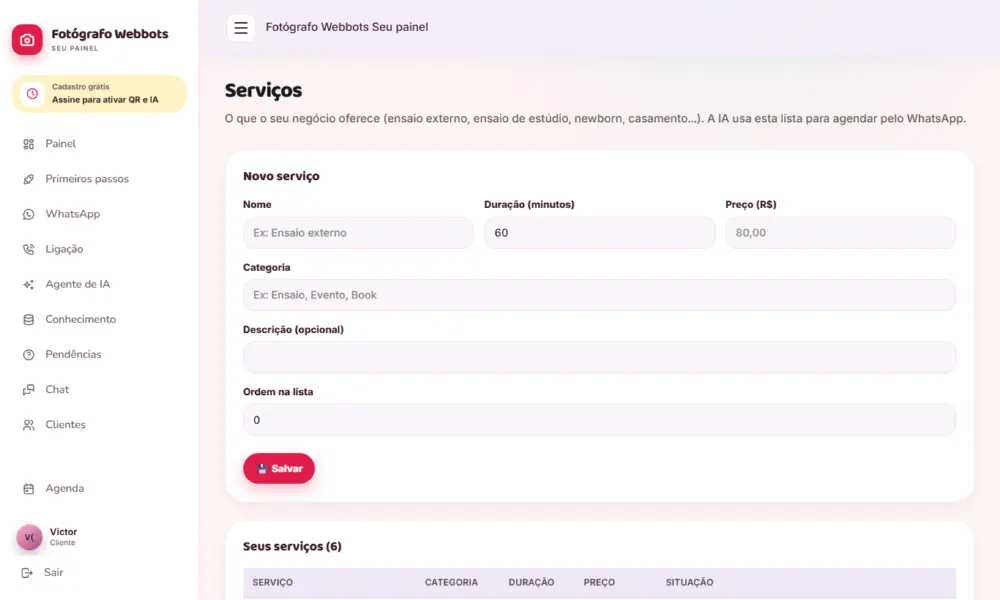Click the WhatsApp sidebar icon

29,214
